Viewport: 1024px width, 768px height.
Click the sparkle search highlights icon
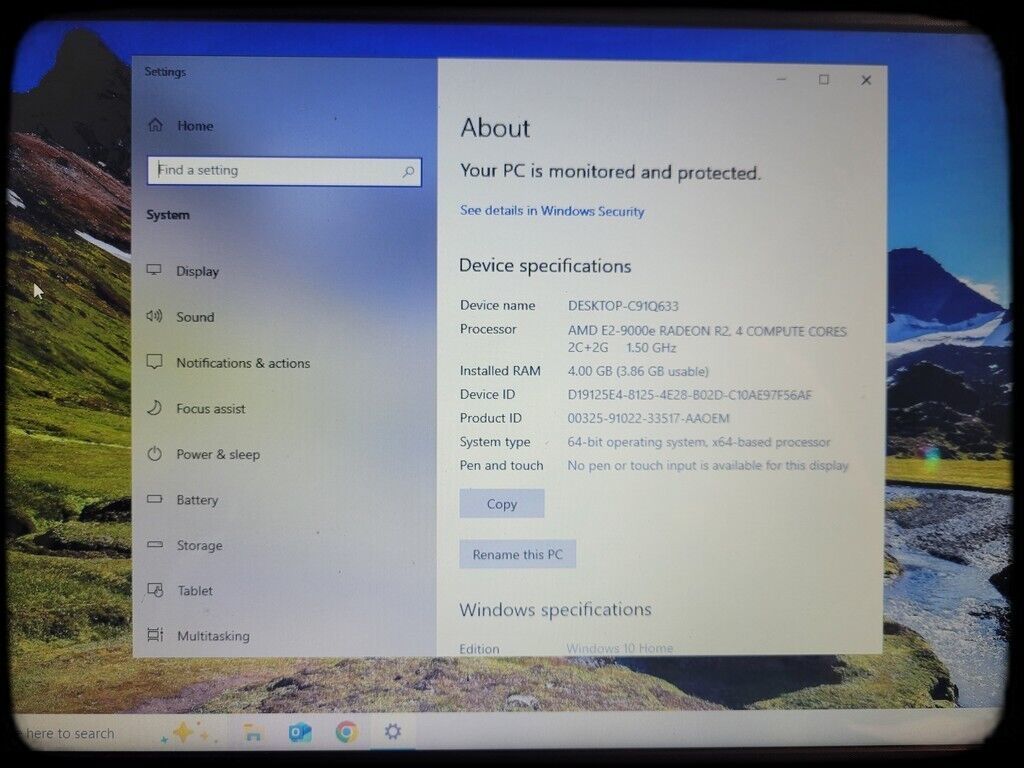point(188,733)
